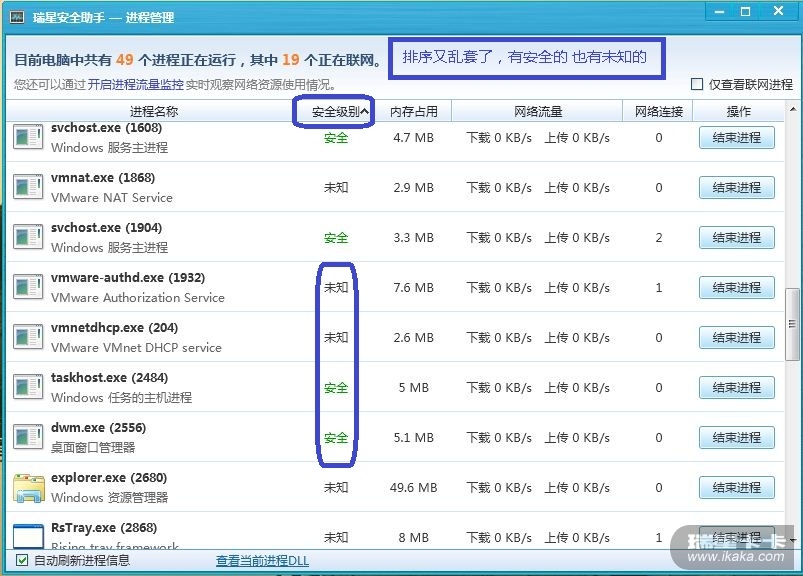Click the svchost.exe (1904) process icon
803x576 pixels.
click(28, 237)
